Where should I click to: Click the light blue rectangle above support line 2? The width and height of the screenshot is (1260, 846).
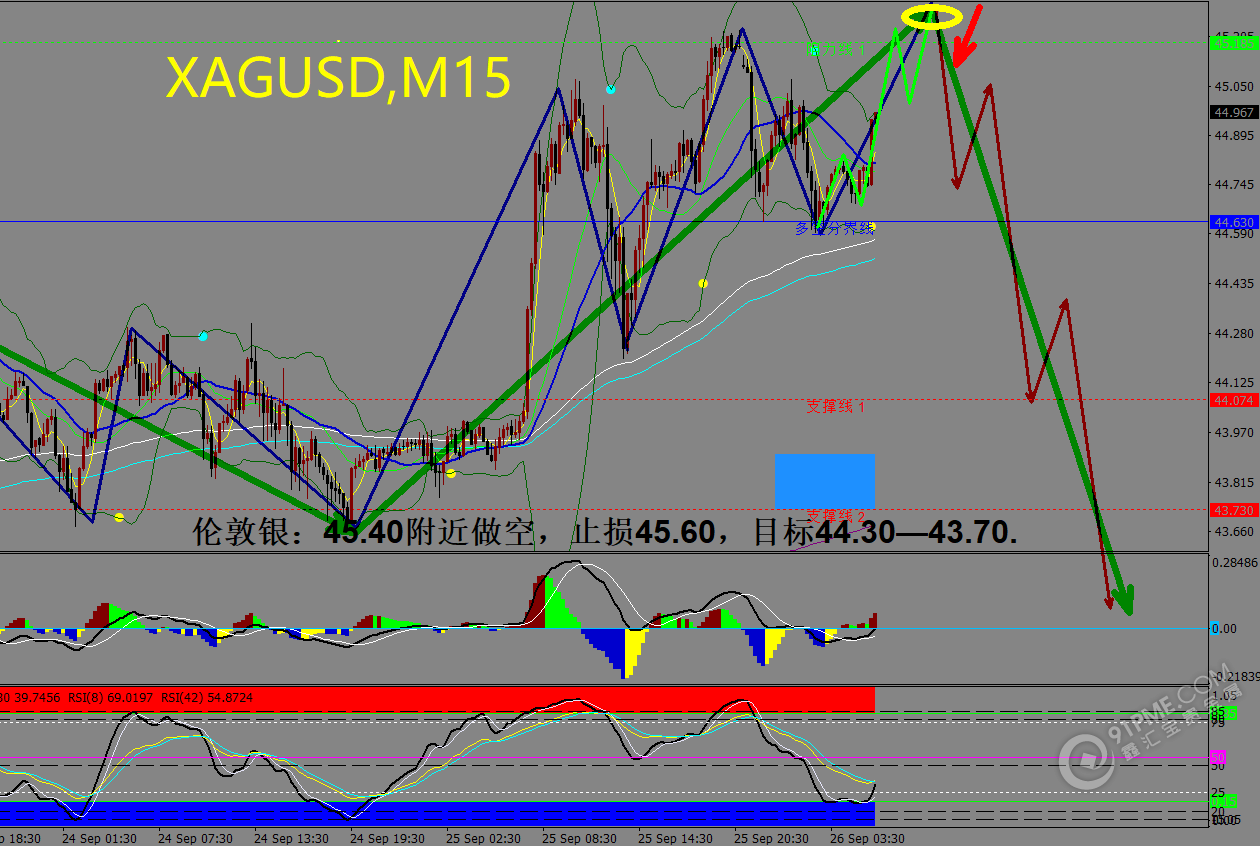pos(825,481)
